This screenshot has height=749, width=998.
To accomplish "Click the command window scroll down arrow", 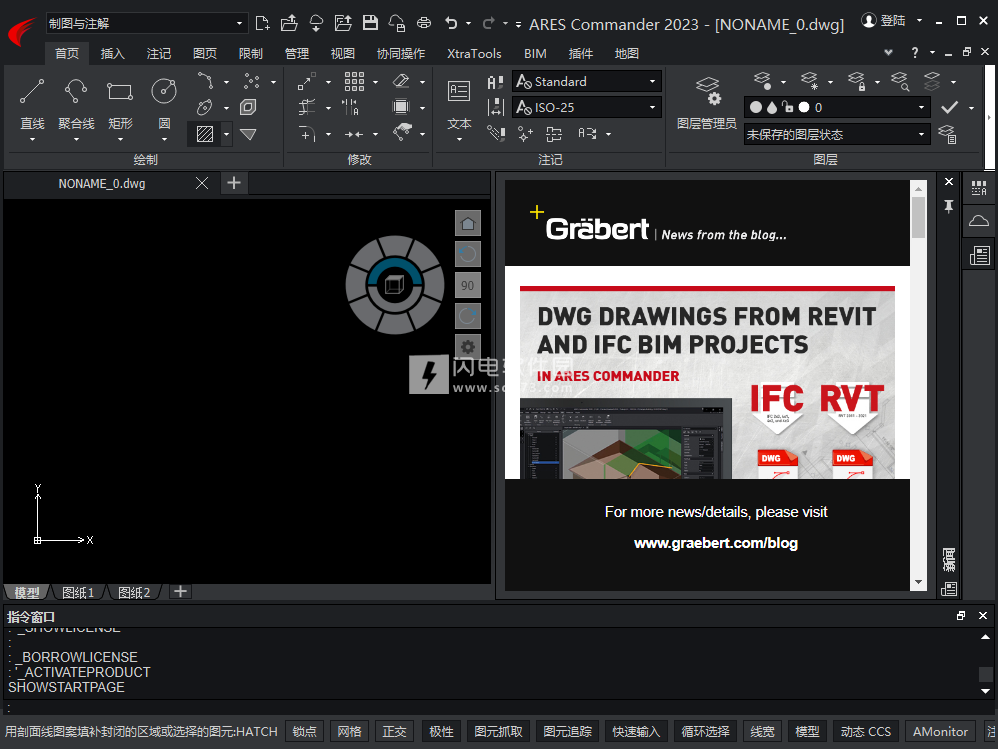I will [x=985, y=691].
